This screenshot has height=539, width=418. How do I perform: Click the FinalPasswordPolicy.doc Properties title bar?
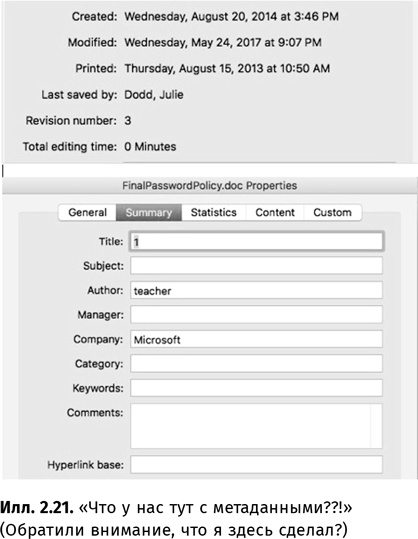210,186
